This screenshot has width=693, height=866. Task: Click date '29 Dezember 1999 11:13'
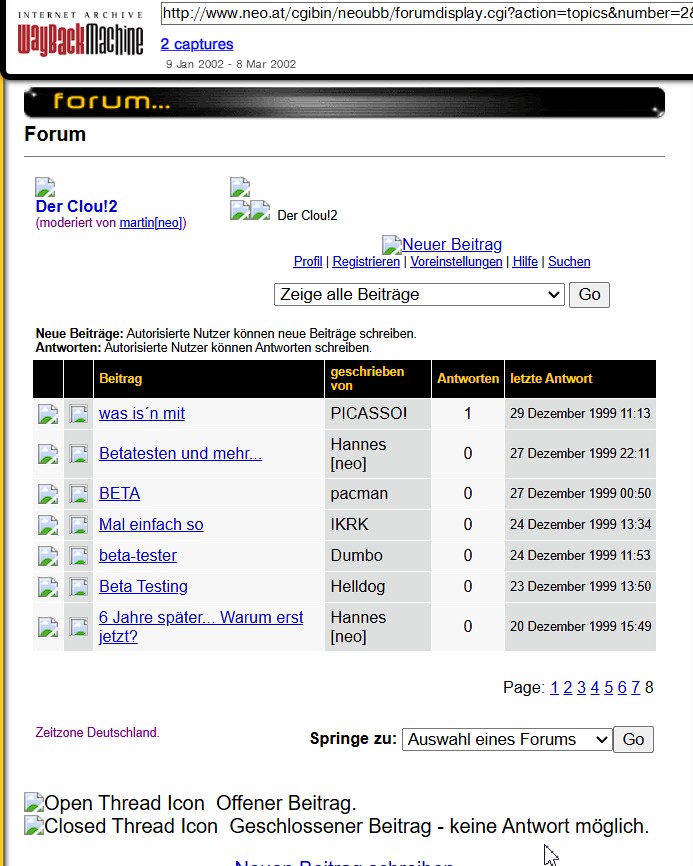tap(580, 414)
